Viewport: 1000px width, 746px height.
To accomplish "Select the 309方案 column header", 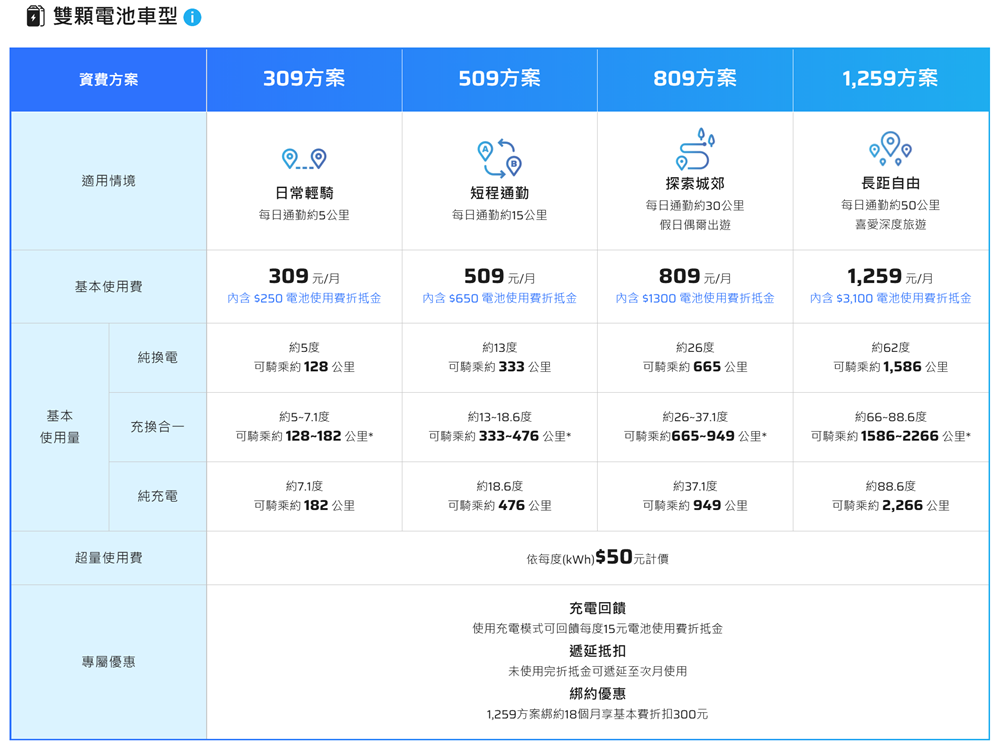I will pos(304,79).
